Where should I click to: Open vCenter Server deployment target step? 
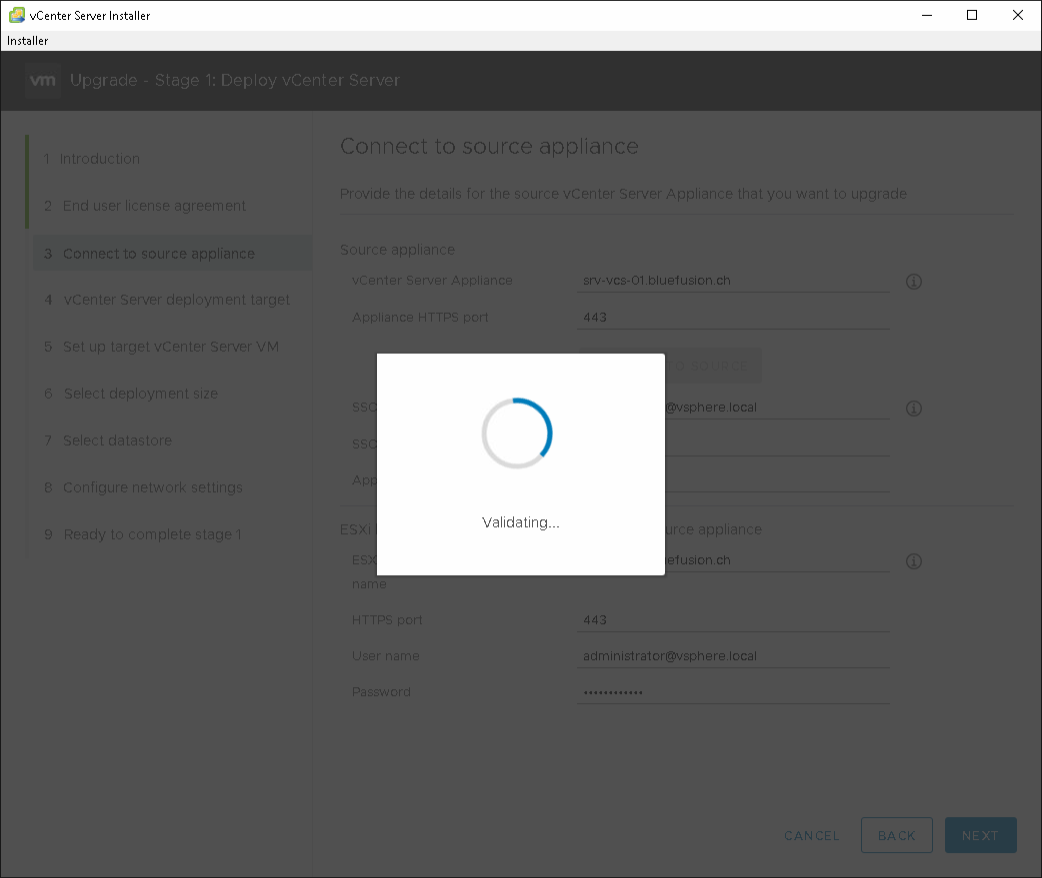pos(176,300)
